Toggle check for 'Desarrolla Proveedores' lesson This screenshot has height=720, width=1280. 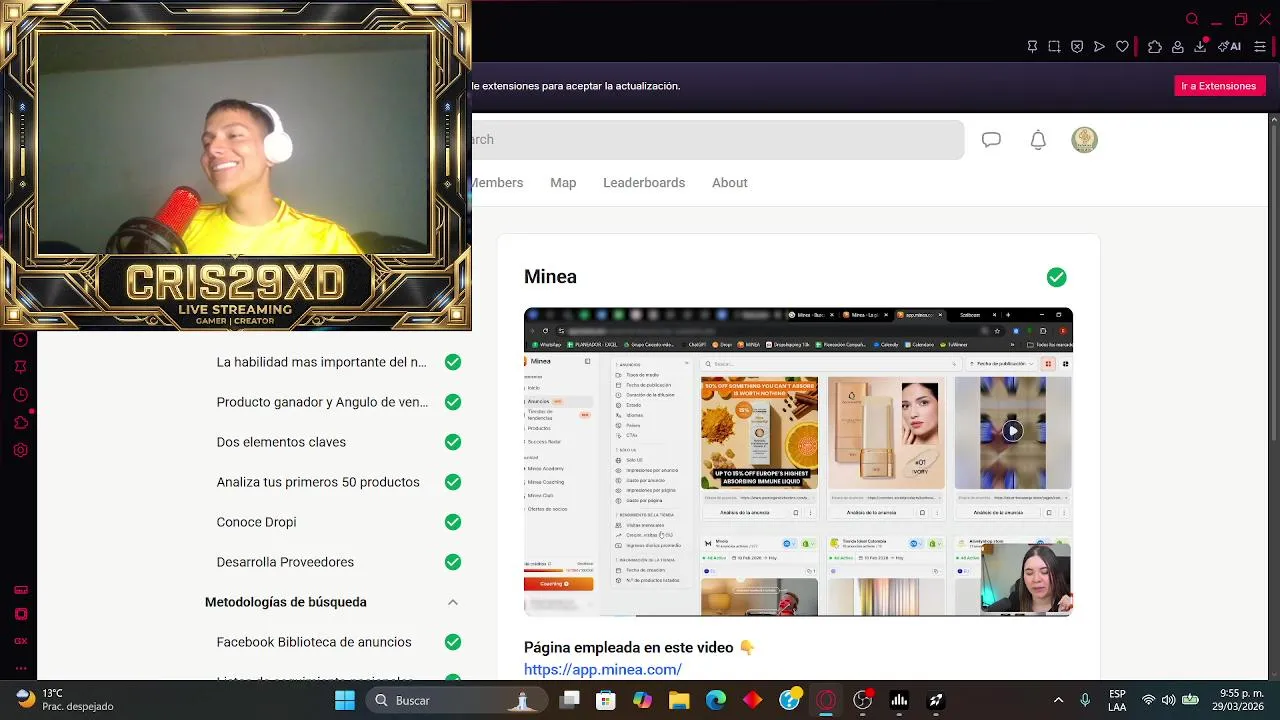point(453,562)
